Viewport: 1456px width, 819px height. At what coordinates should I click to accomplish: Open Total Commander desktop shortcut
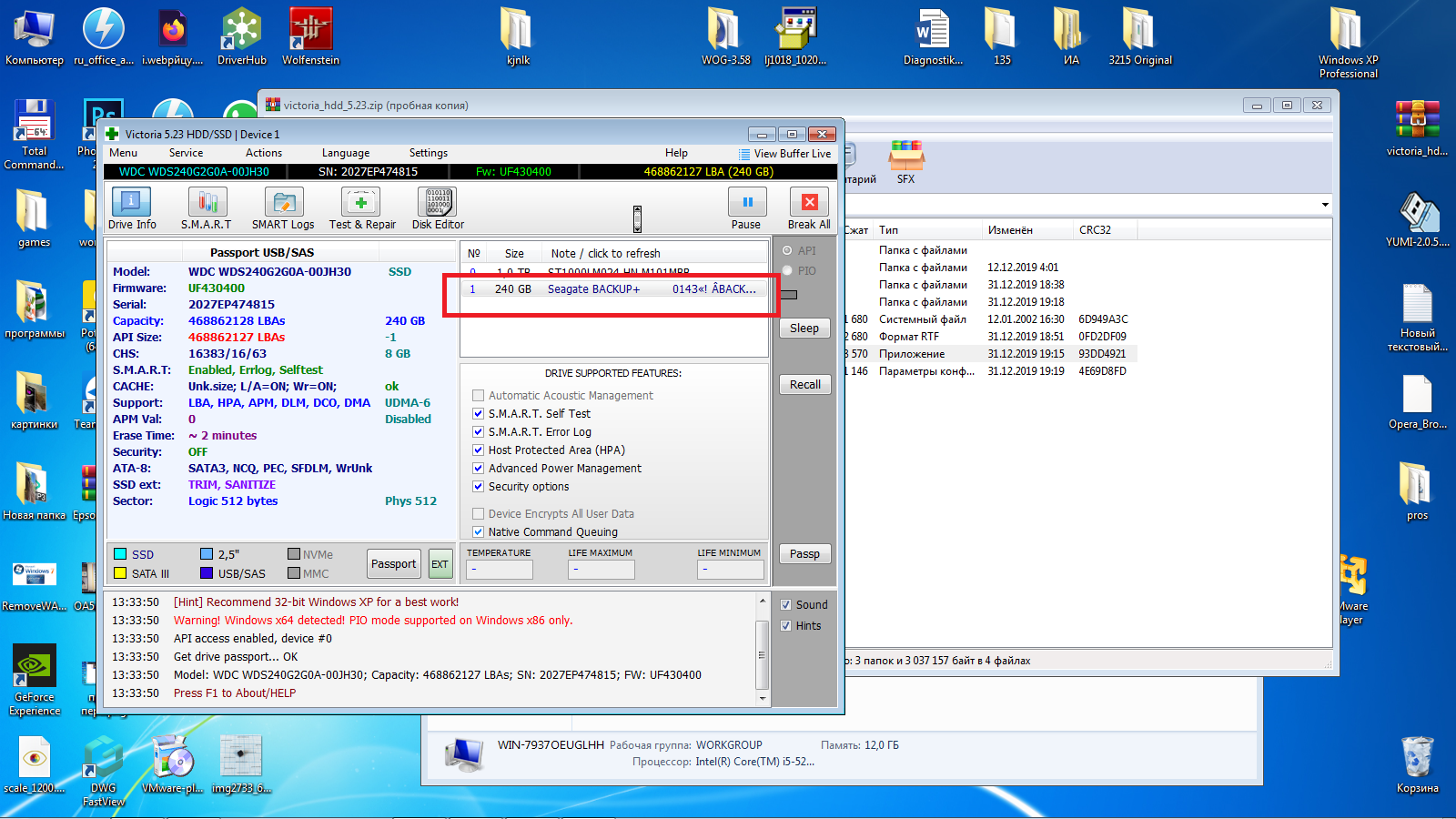pyautogui.click(x=35, y=134)
